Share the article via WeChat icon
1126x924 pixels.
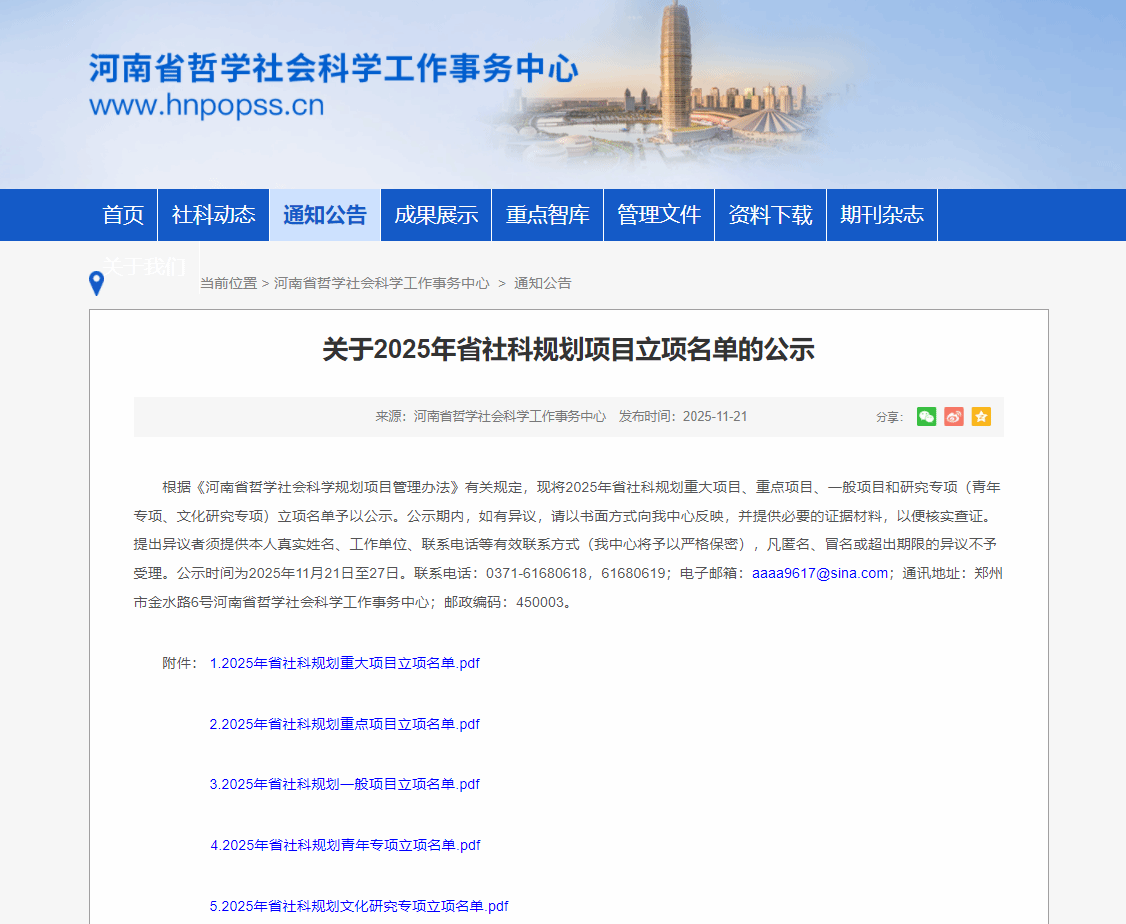[x=926, y=417]
